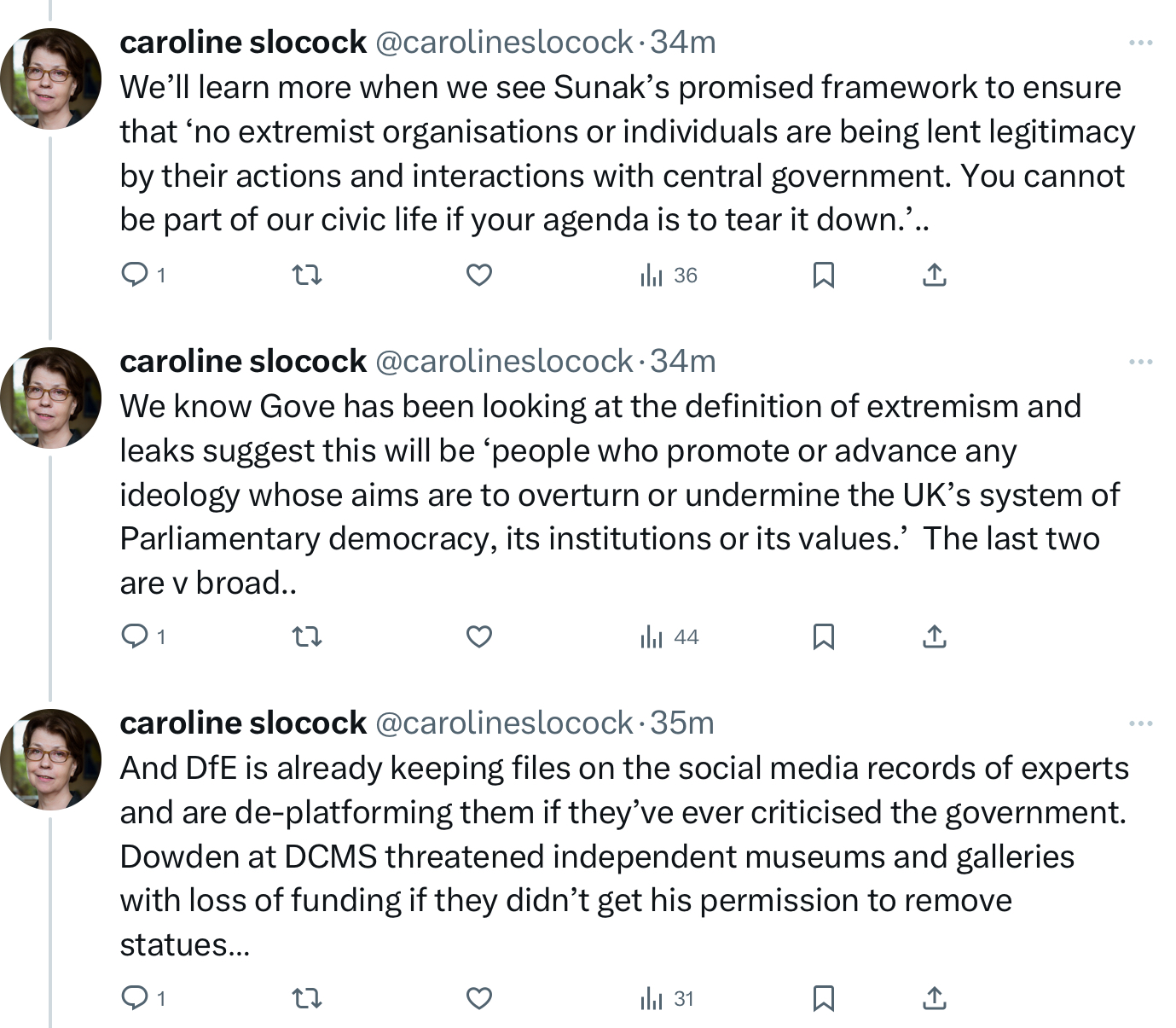Select the caroline slocock display name
This screenshot has height=1028, width=1176.
pos(241,42)
